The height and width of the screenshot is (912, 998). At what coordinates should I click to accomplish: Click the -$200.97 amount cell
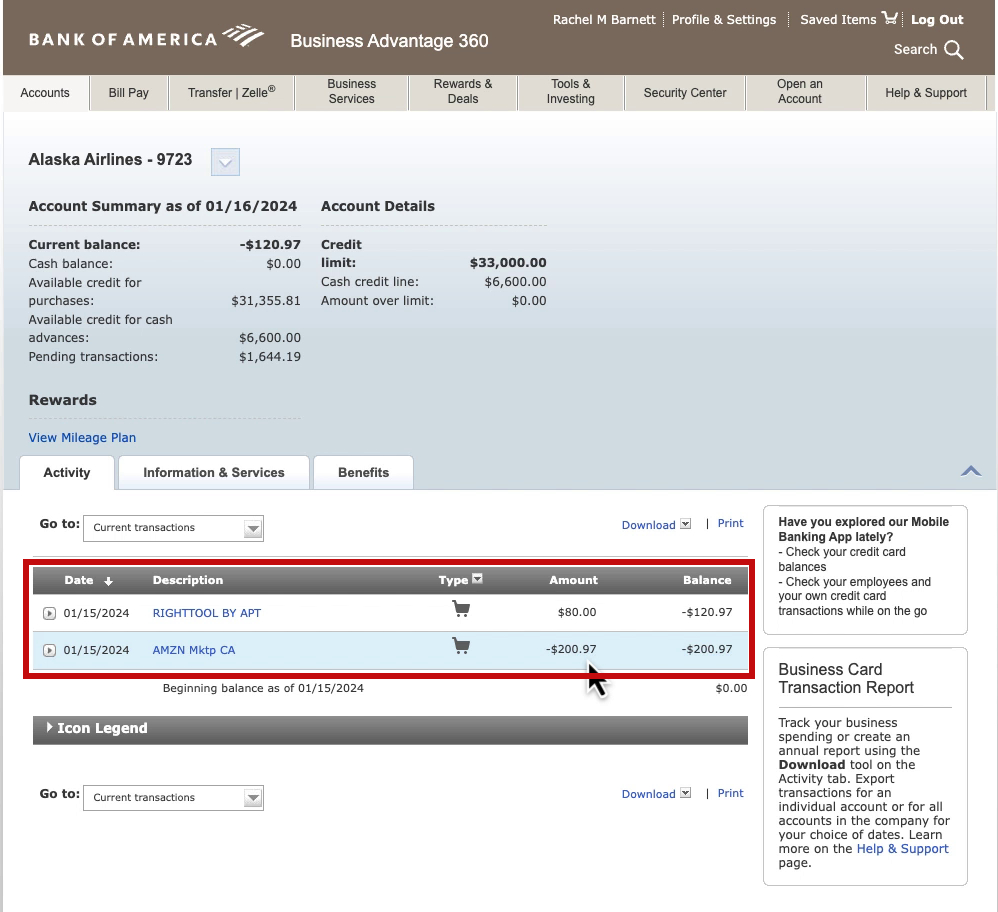point(571,649)
